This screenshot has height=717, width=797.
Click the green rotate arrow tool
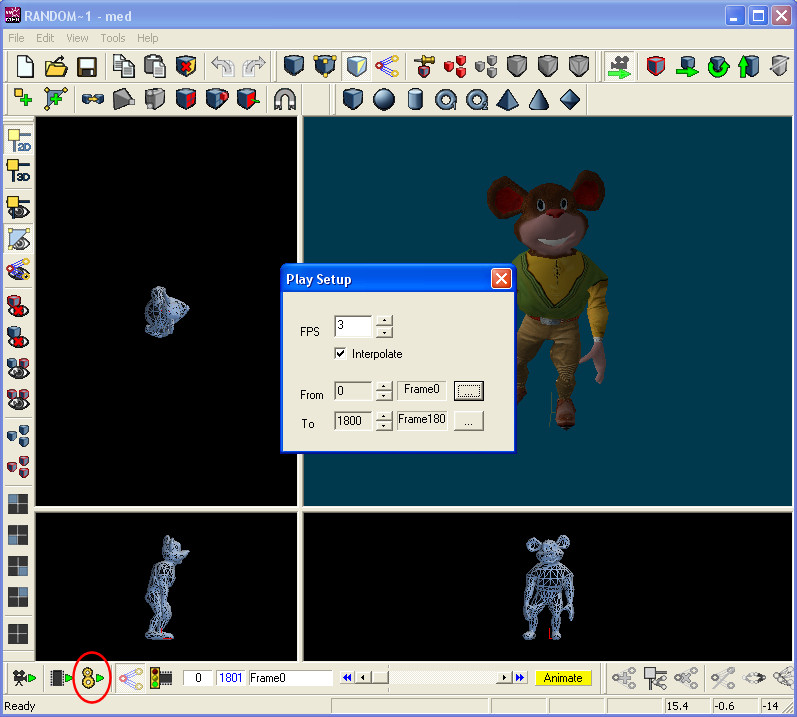point(718,67)
